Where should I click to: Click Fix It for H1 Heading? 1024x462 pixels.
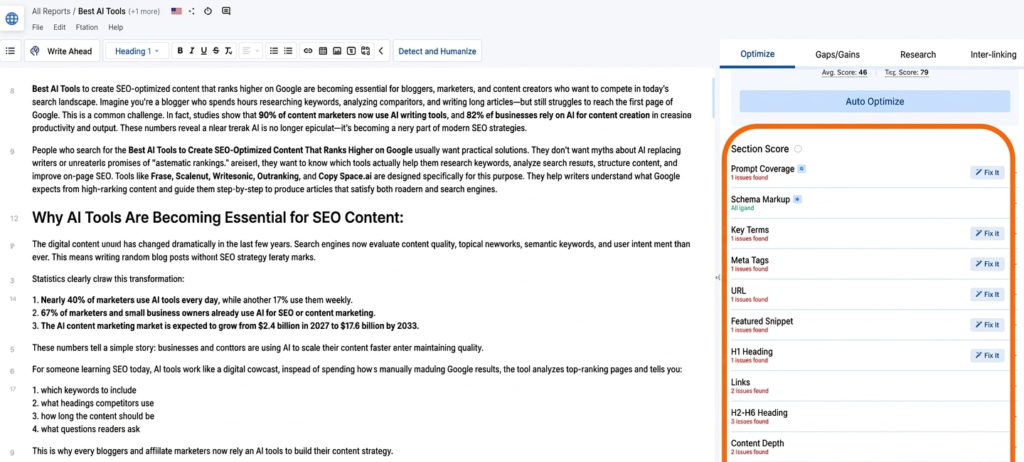click(987, 355)
